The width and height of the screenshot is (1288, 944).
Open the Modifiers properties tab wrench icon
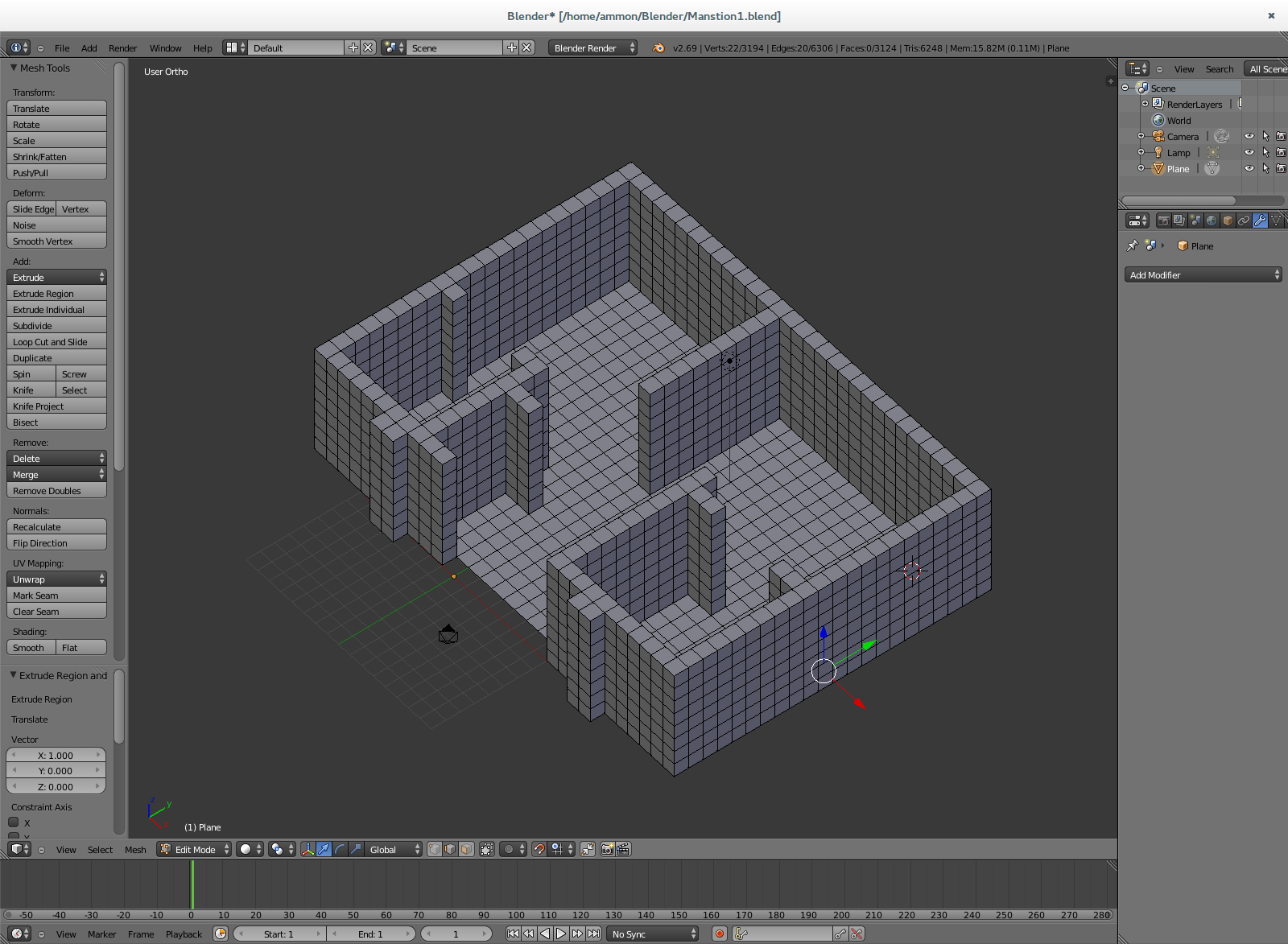pyautogui.click(x=1260, y=221)
